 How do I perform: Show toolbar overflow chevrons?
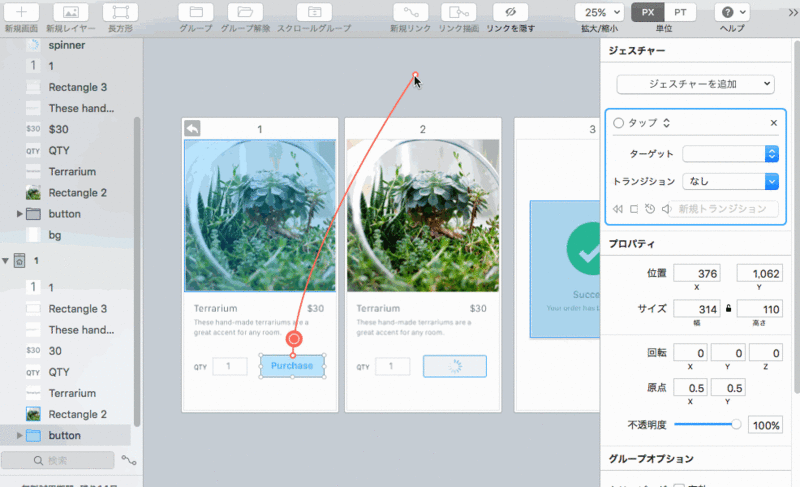click(x=793, y=13)
